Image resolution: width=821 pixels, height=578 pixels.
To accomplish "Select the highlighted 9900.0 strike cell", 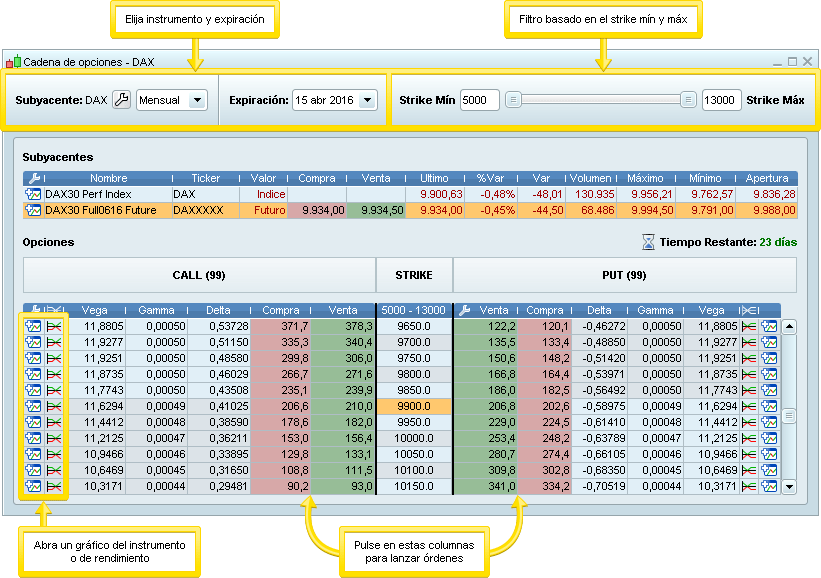I will [x=414, y=406].
